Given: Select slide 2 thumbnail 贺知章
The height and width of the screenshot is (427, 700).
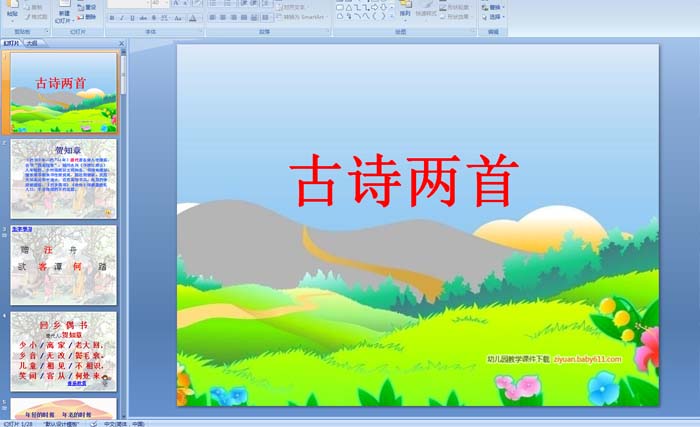Looking at the screenshot, I should click(64, 179).
